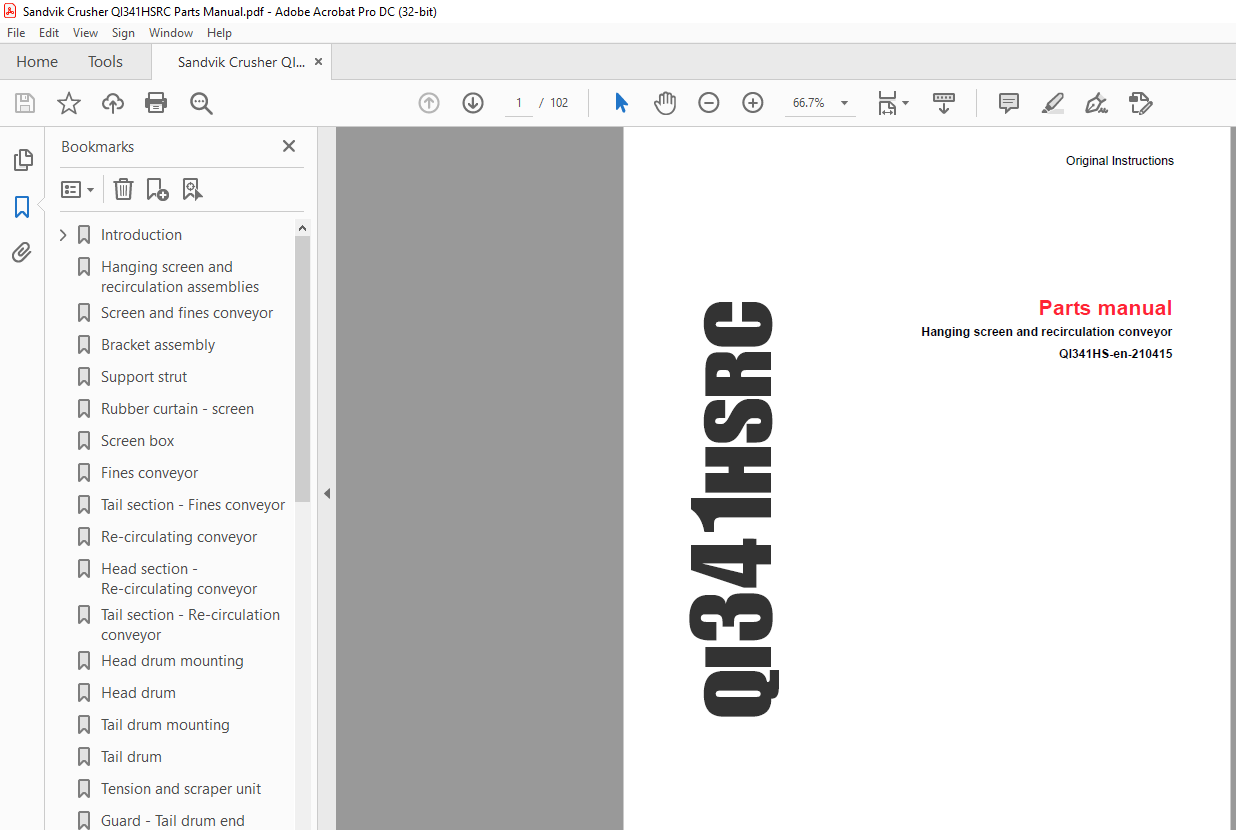Open the fit page options tool

pyautogui.click(x=892, y=103)
